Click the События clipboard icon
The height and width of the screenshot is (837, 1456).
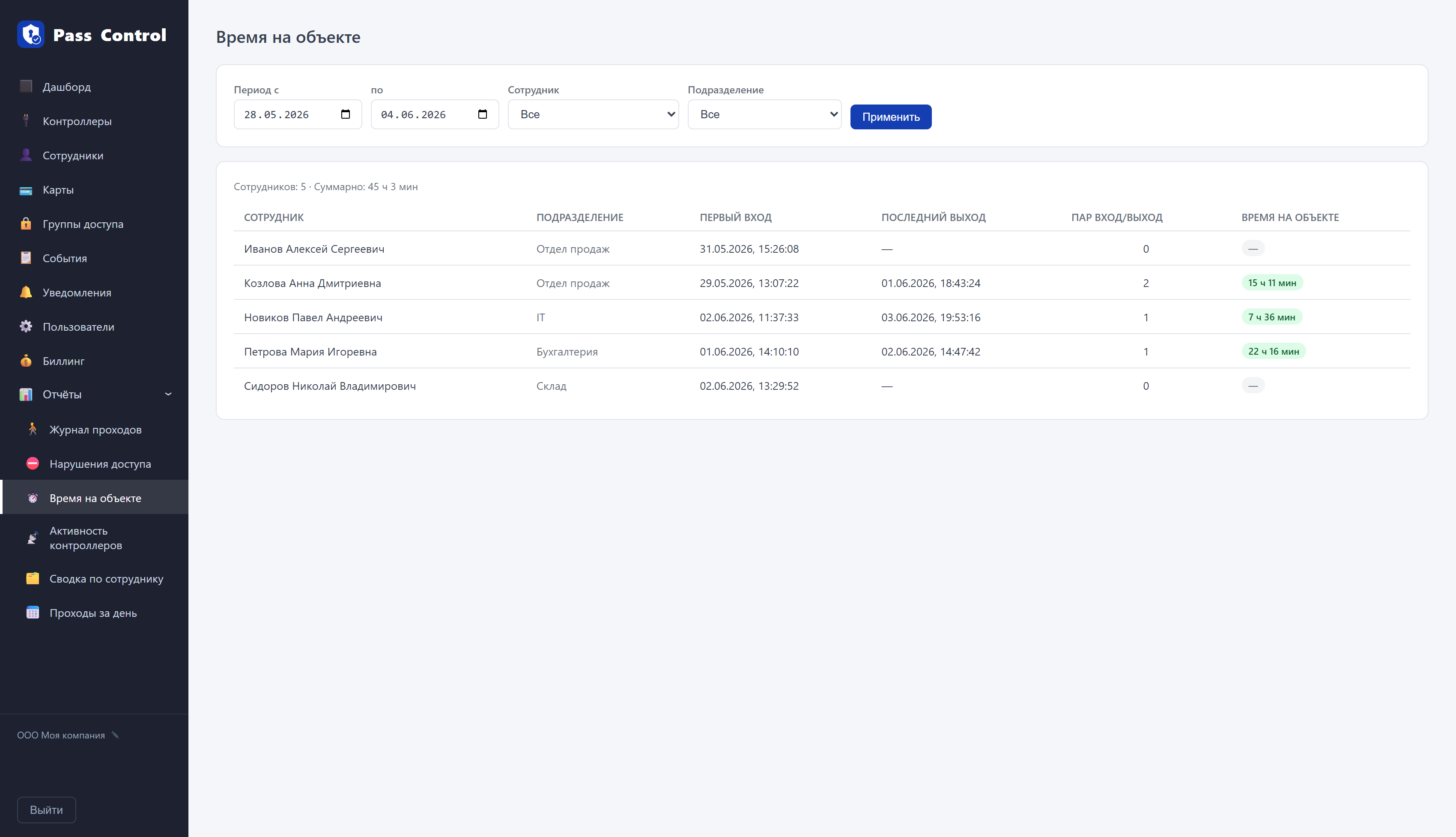pos(26,258)
